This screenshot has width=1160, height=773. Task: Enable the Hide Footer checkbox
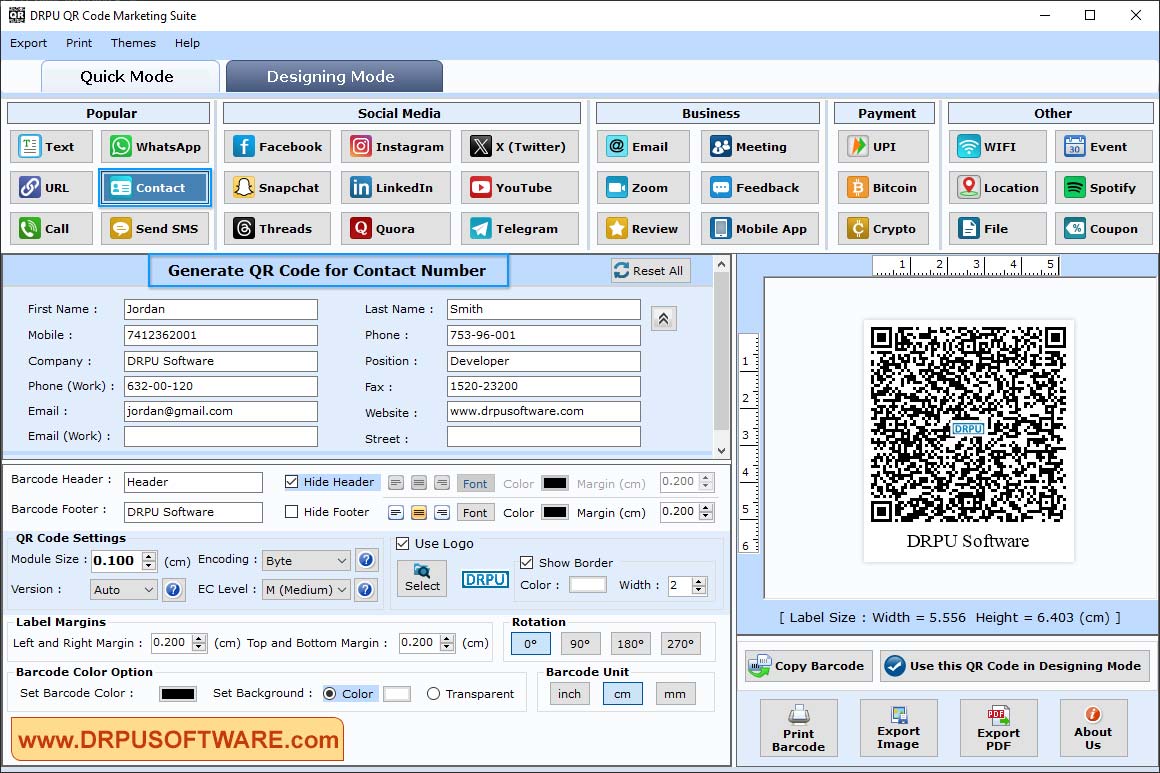pyautogui.click(x=291, y=512)
